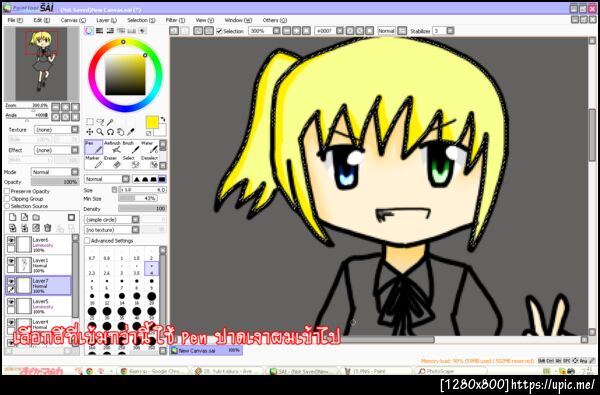Click the navigator preview thumbnail

click(x=41, y=64)
